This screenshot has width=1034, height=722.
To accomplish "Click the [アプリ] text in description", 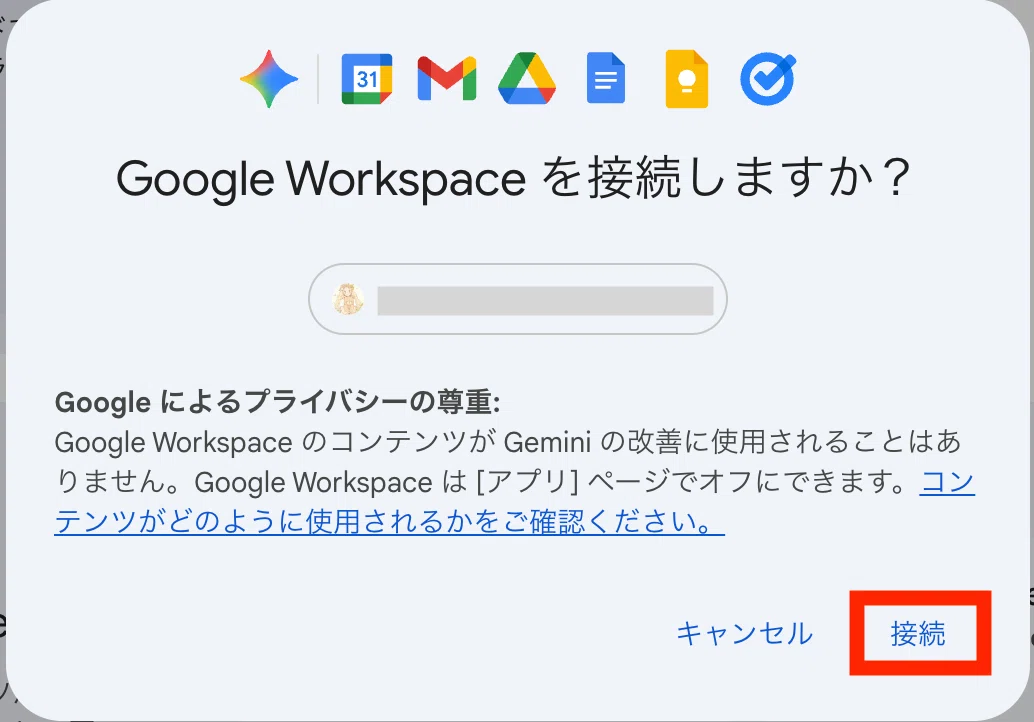I will [527, 482].
